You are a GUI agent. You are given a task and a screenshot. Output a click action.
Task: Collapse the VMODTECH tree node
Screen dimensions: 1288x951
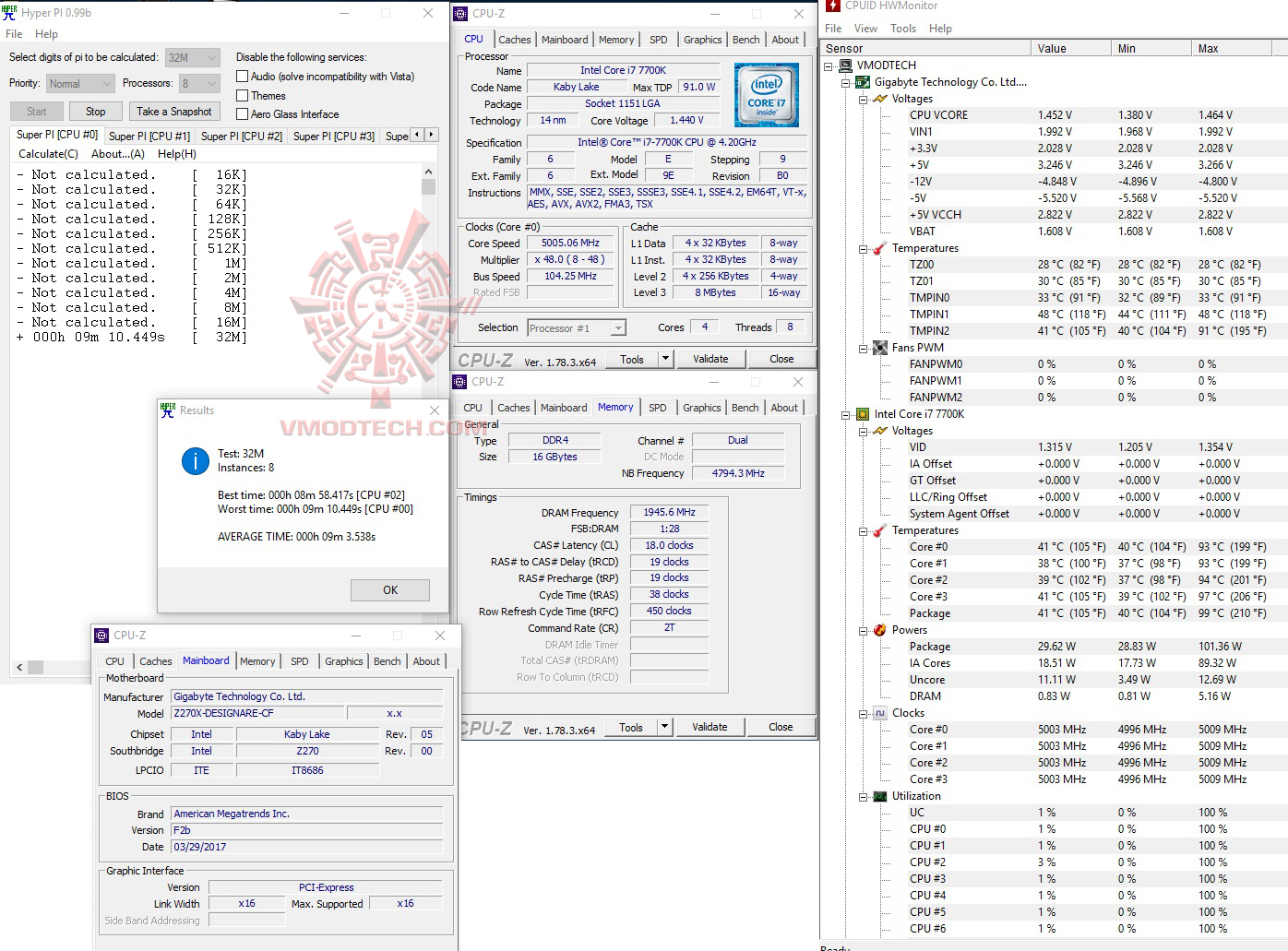(x=829, y=65)
